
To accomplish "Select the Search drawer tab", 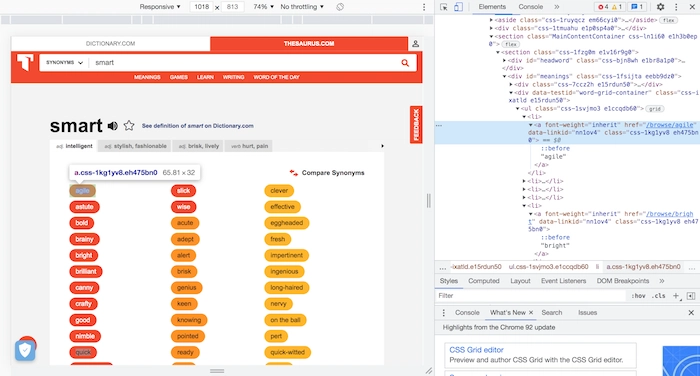I will click(552, 313).
